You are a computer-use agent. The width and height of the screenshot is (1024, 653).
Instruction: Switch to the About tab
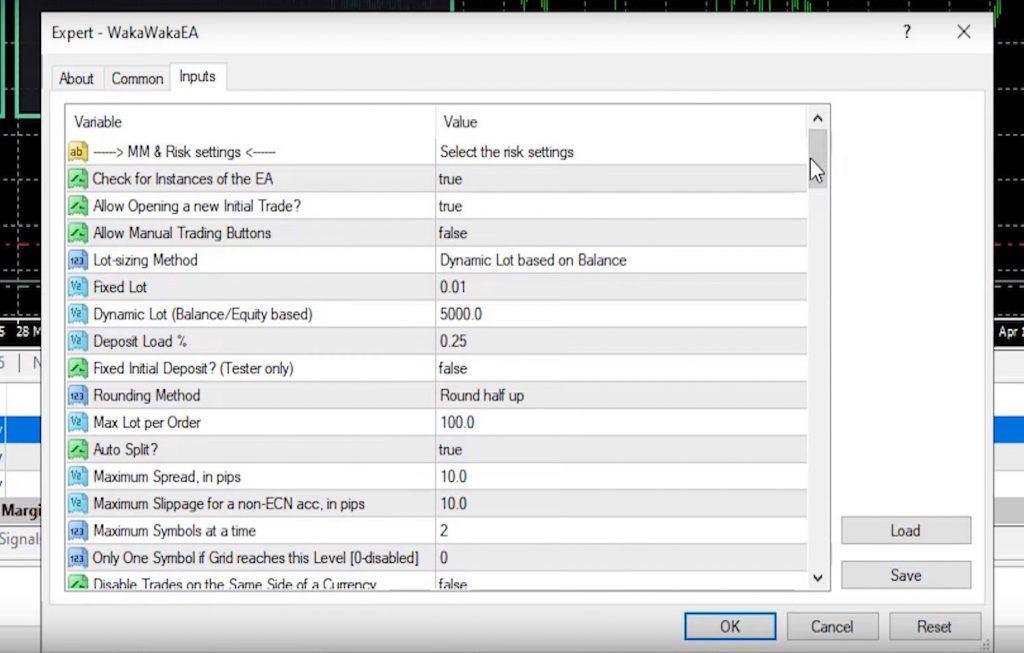point(76,78)
